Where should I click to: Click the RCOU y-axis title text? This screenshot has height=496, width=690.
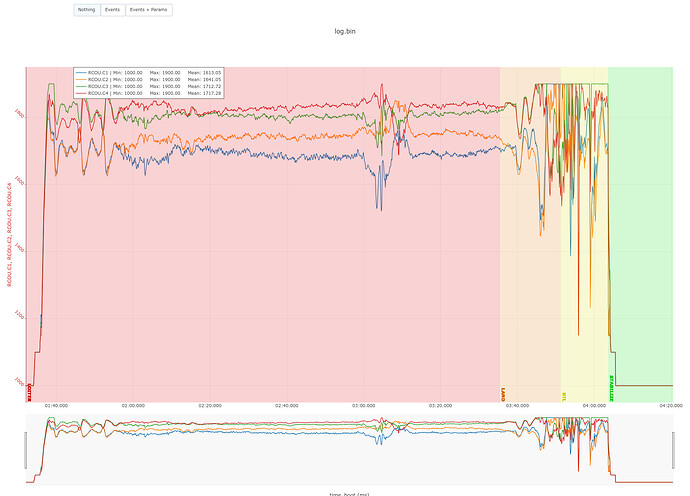click(x=9, y=235)
